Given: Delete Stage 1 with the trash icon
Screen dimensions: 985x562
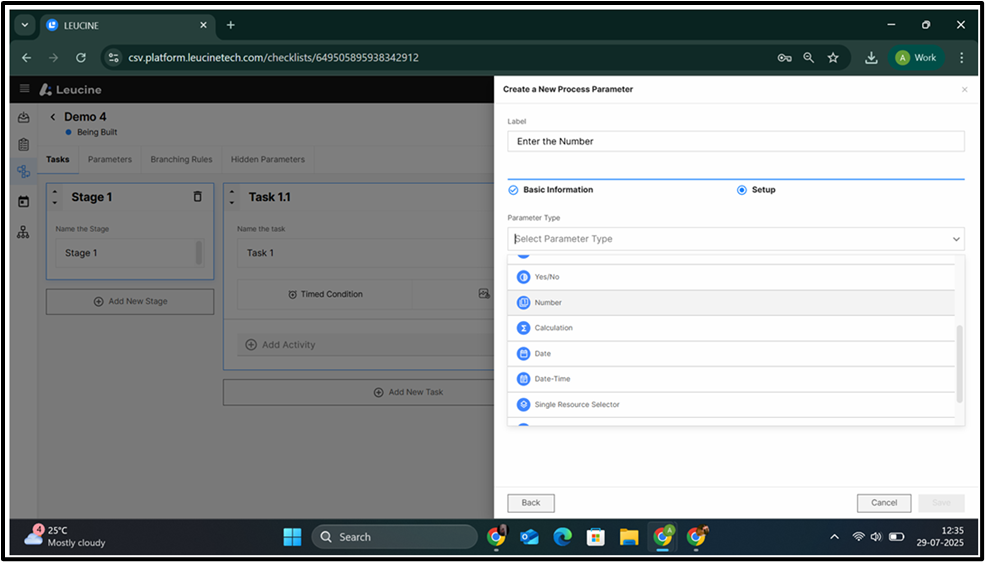Looking at the screenshot, I should click(x=197, y=197).
